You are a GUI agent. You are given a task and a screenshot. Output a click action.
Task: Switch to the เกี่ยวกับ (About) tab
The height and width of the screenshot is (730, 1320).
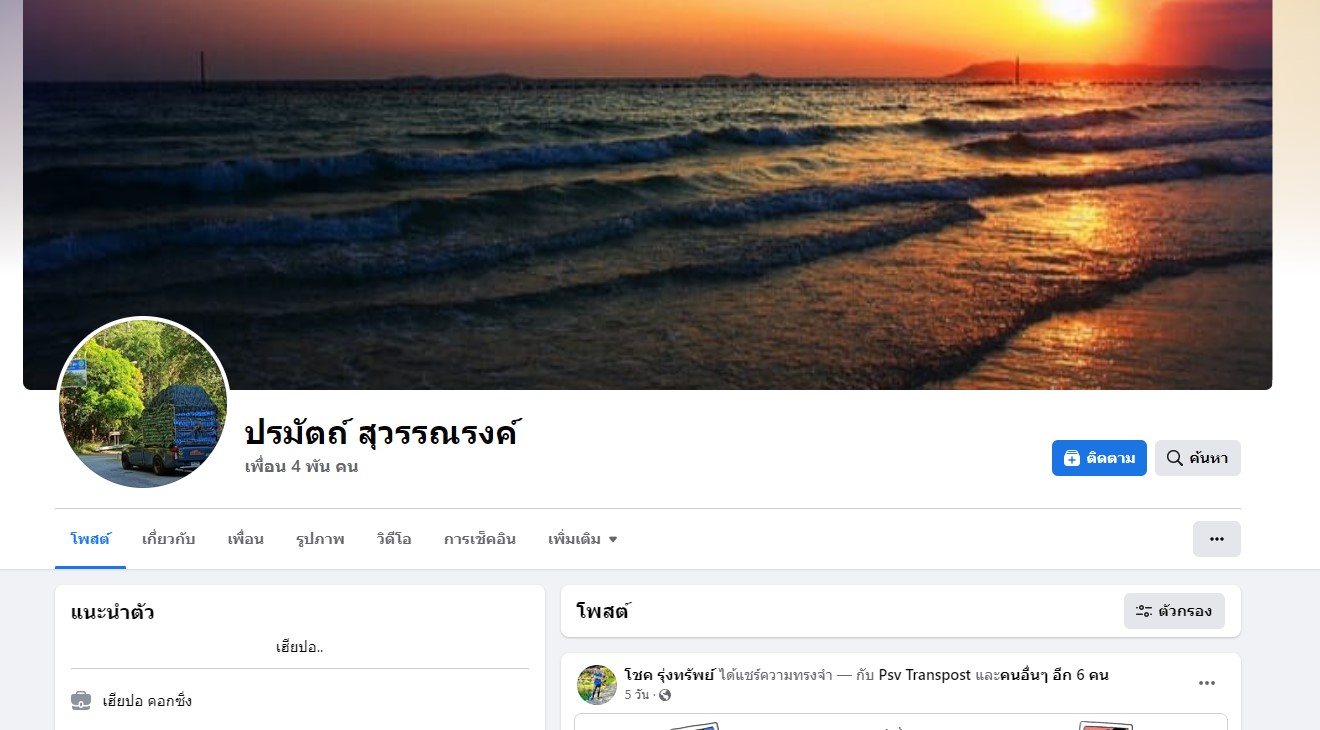pos(169,539)
